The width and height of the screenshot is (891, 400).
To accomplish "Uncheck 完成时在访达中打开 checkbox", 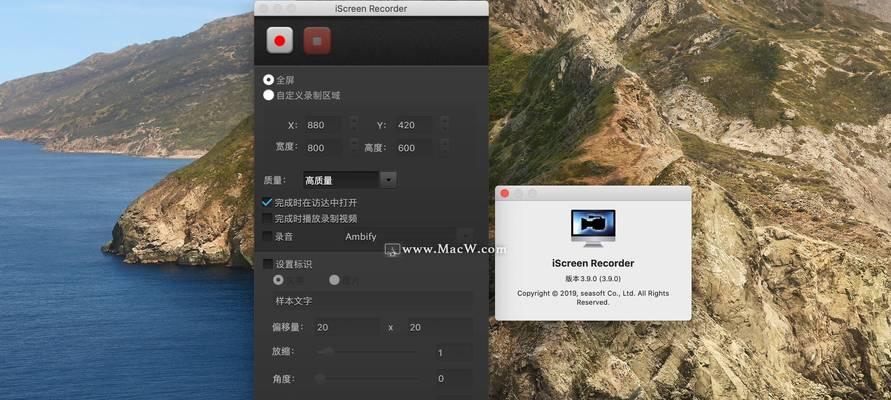I will (267, 202).
